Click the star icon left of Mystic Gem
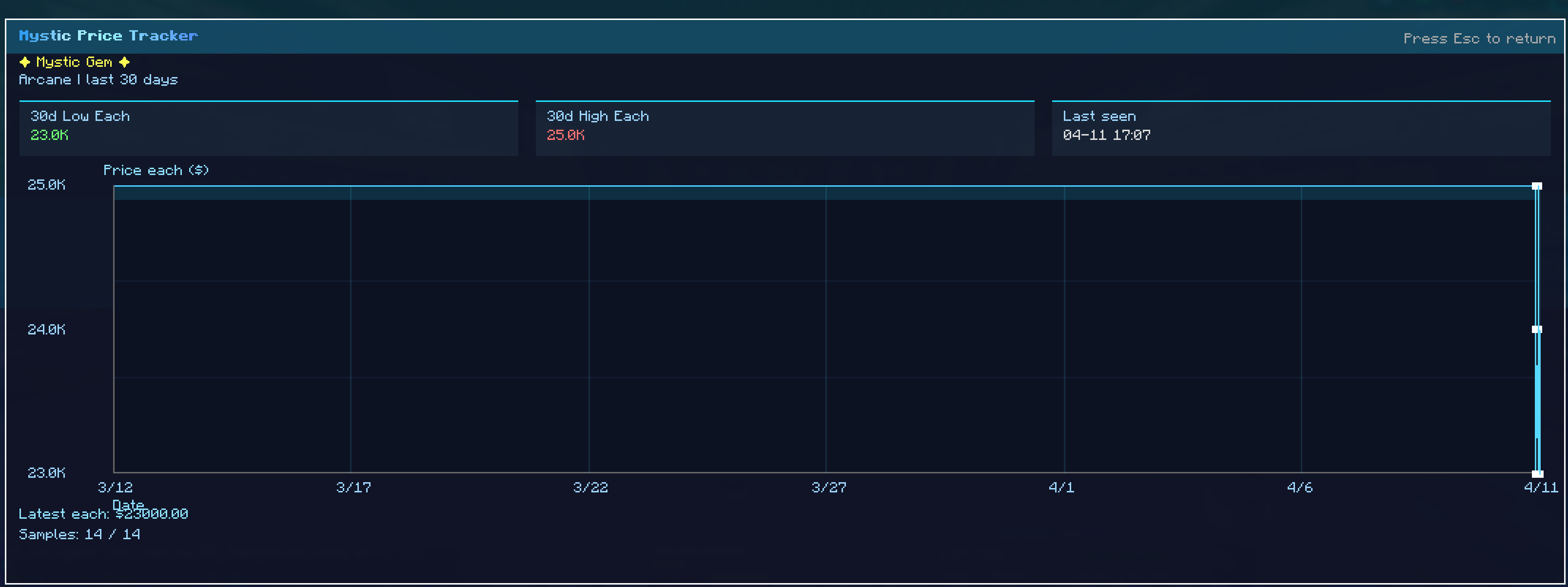The image size is (1568, 587). (x=25, y=62)
